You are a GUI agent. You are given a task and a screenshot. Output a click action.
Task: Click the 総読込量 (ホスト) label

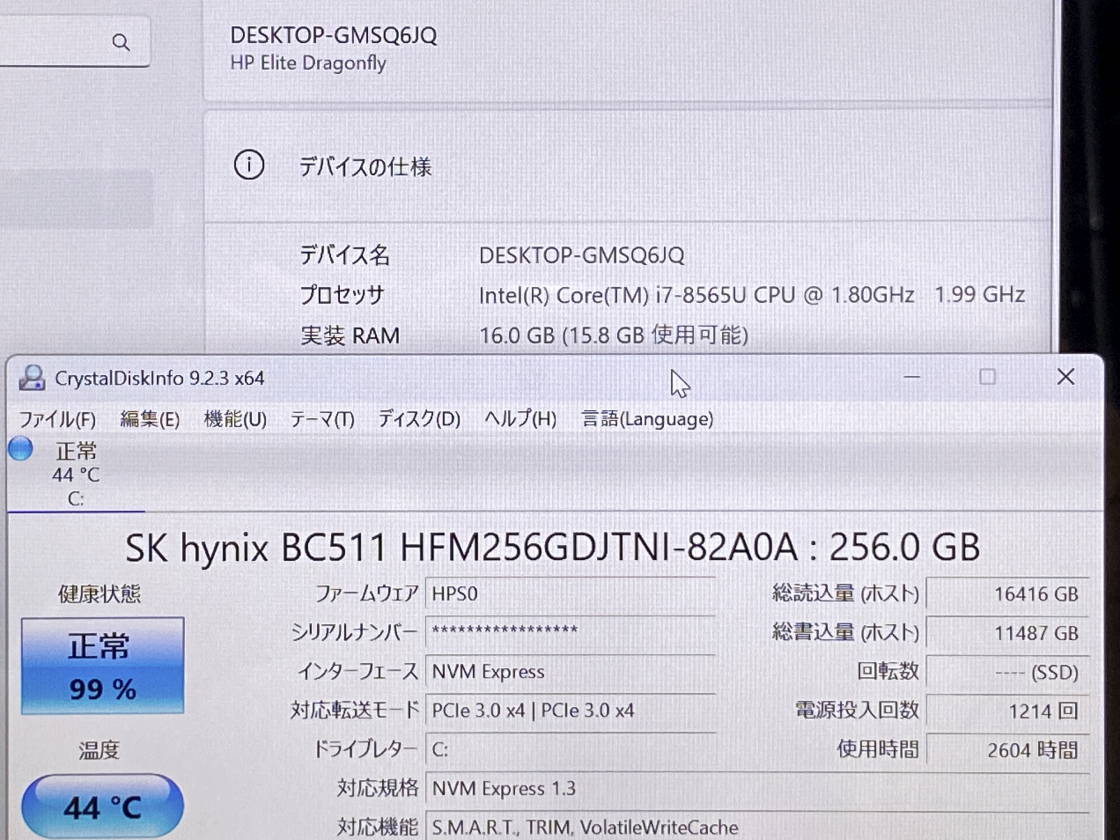click(x=846, y=594)
